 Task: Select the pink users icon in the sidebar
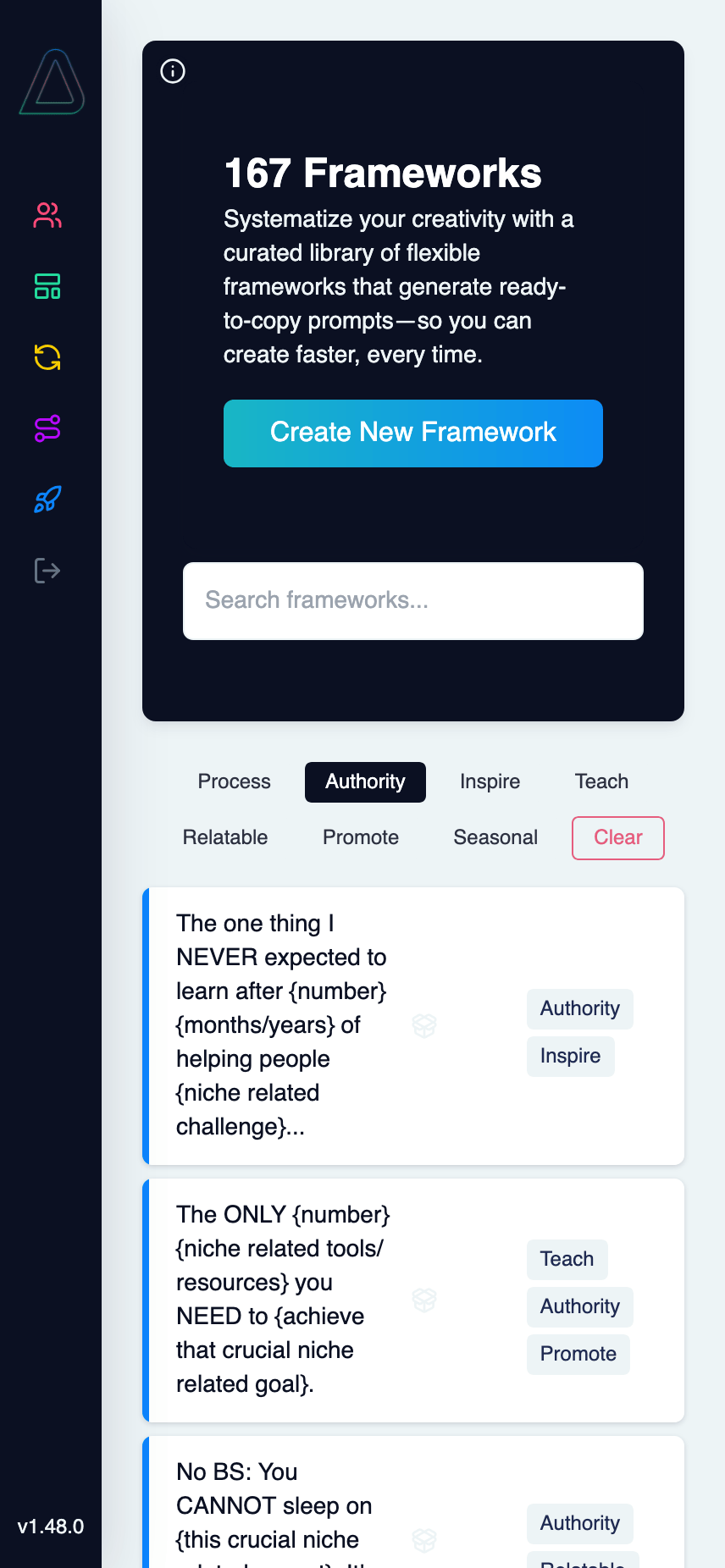(x=48, y=216)
